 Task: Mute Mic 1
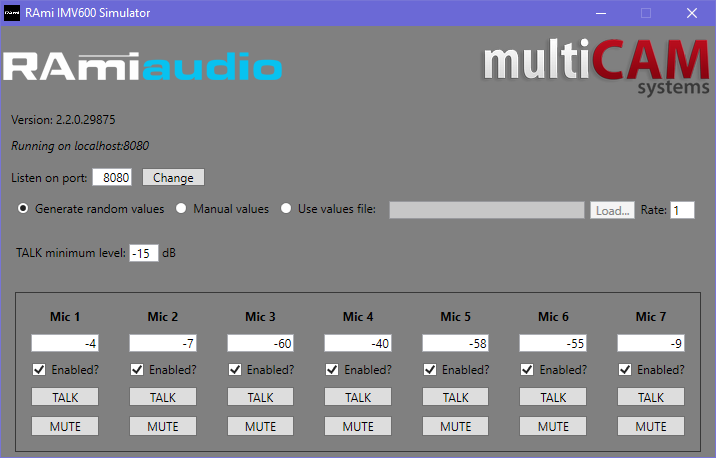coord(65,426)
